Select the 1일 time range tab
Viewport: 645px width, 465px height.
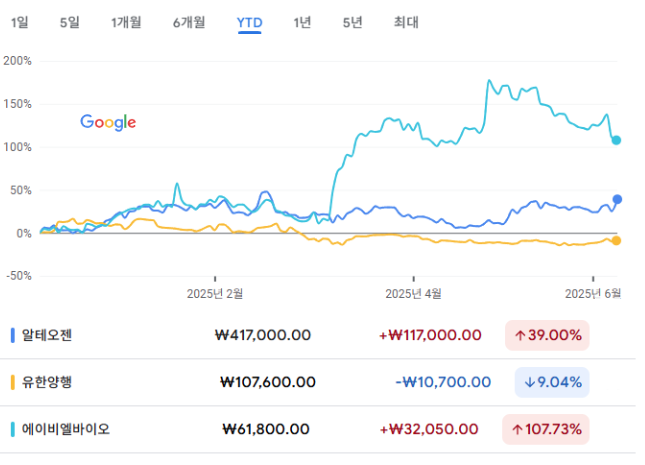click(x=19, y=22)
